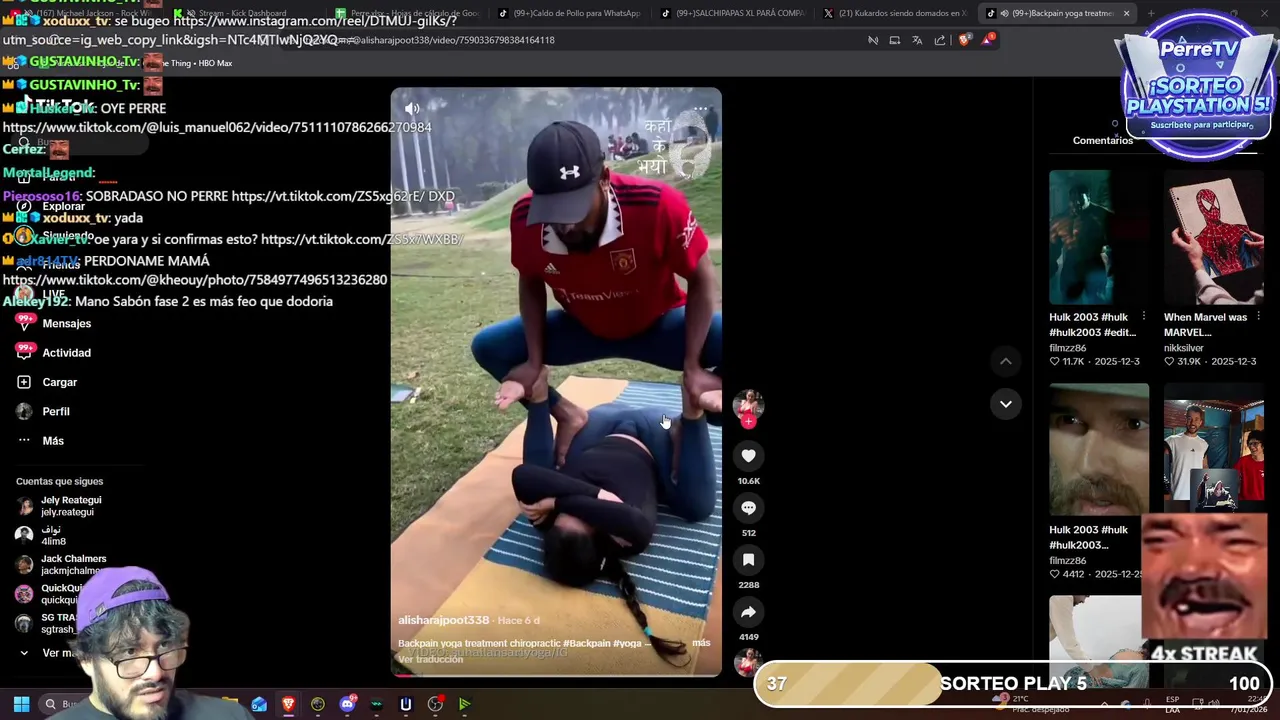Switch to Stream Kick Dashboard tab
1280x720 pixels.
click(243, 13)
